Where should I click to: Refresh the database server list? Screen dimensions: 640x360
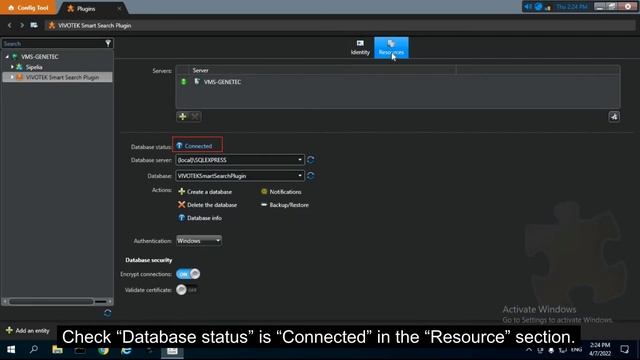[311, 160]
